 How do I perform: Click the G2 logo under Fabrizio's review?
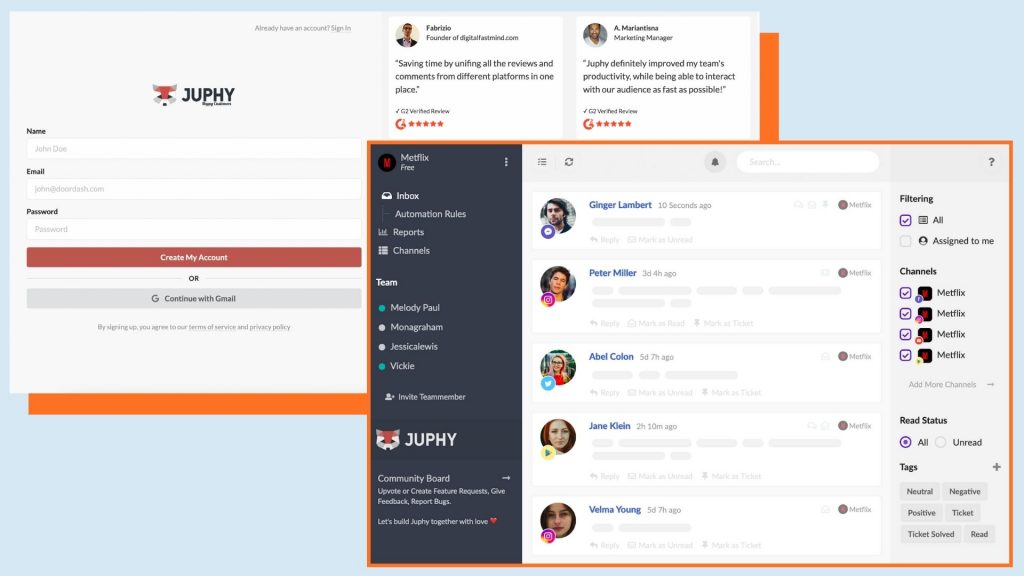coord(400,124)
